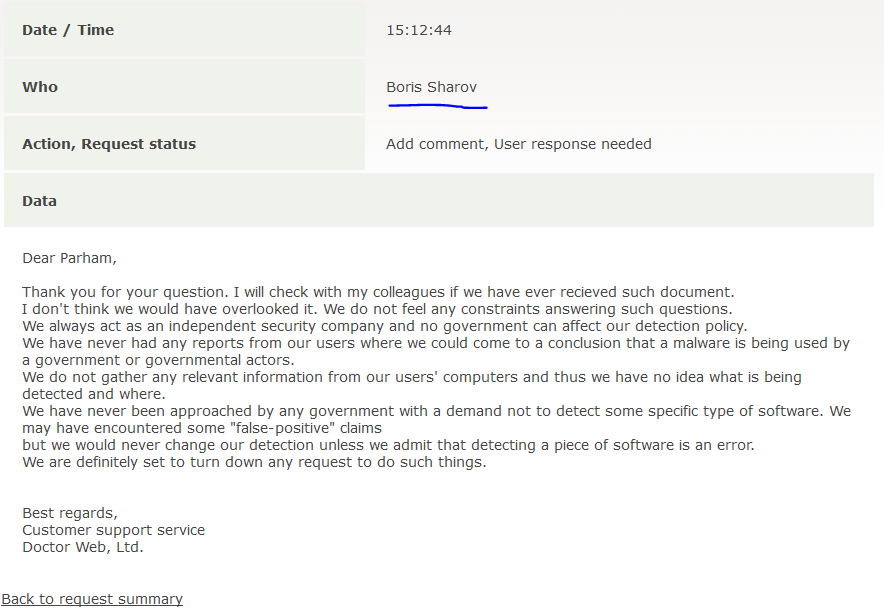Click the Date / Time row label
This screenshot has height=613, width=884.
68,30
